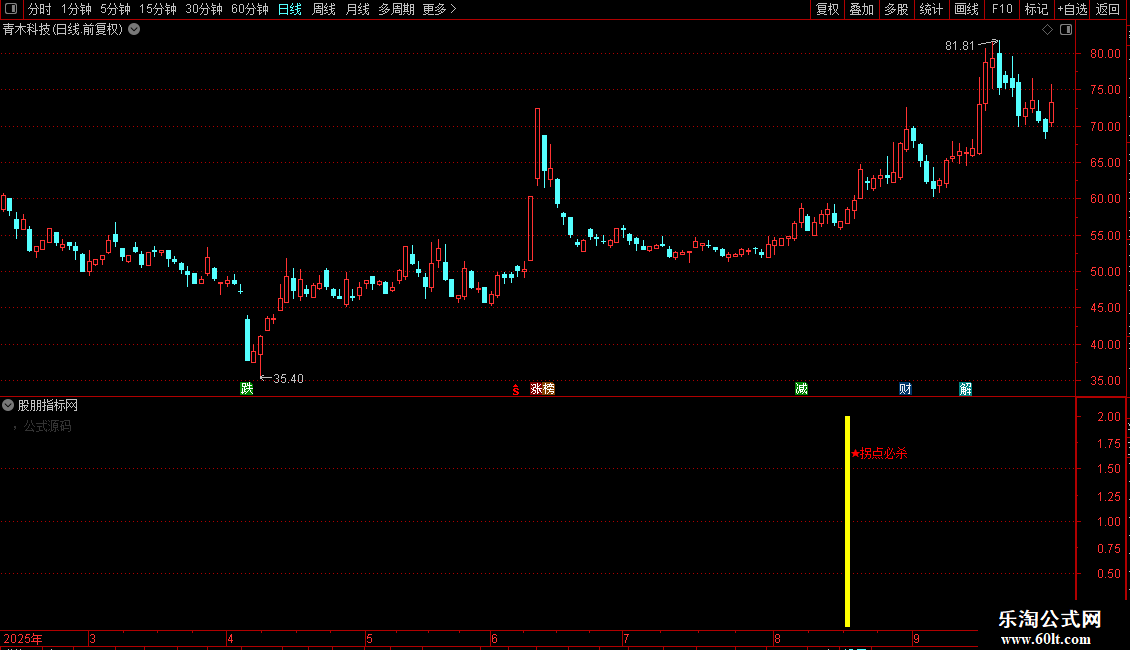Click the 81.81 high price label
1130x650 pixels.
[x=959, y=46]
